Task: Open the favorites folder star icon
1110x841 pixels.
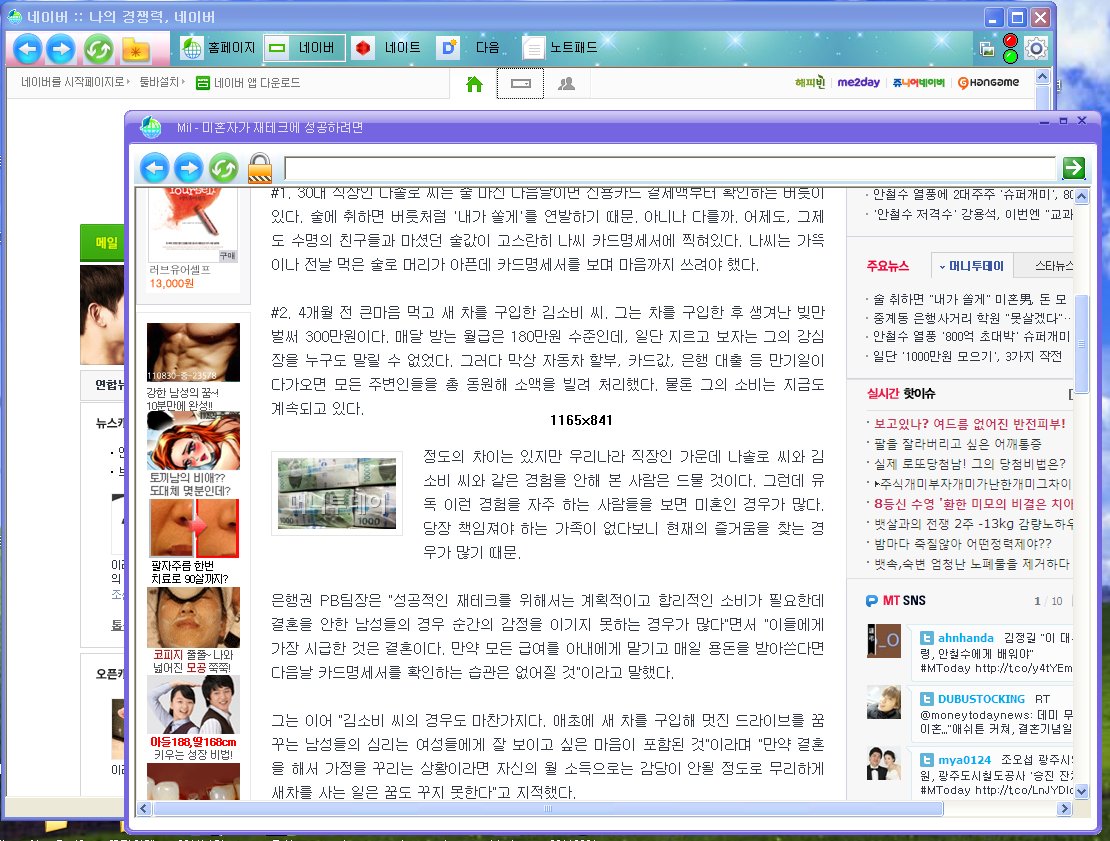Action: click(x=135, y=48)
